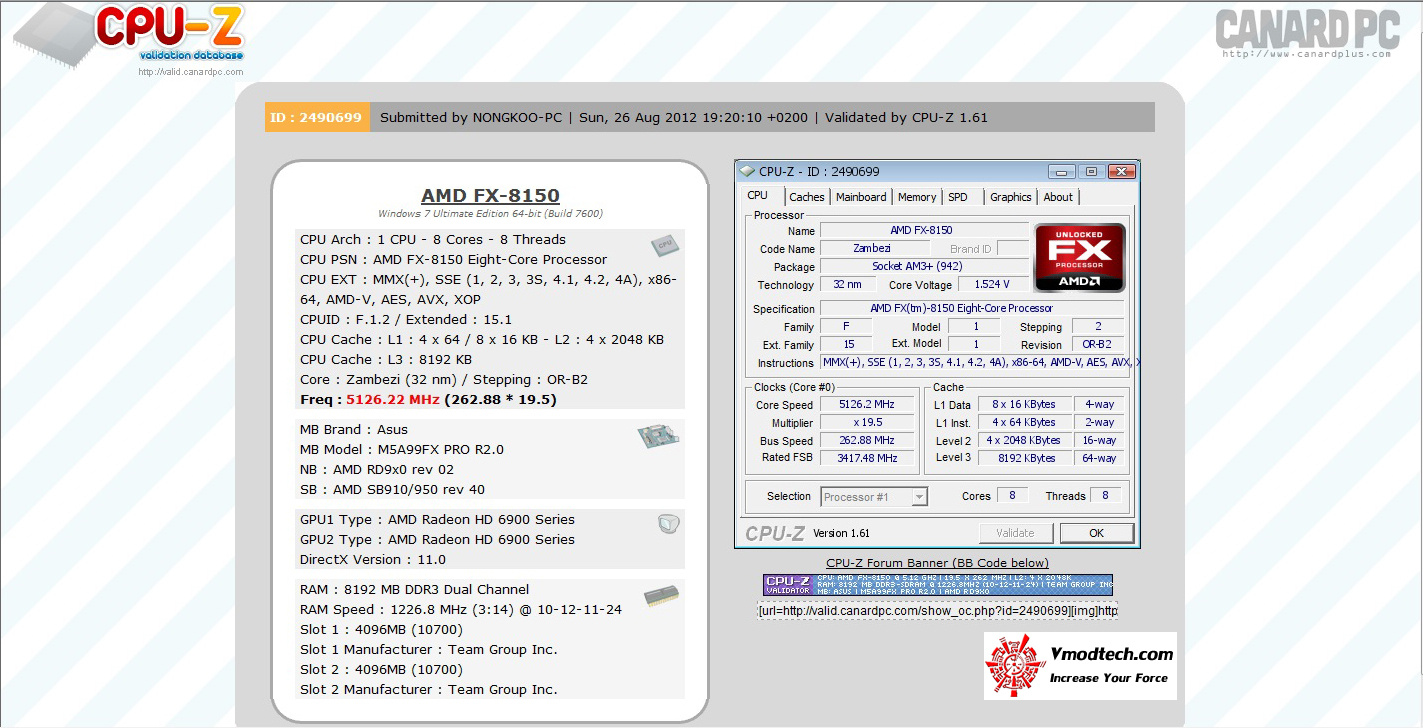Click the Validate button
The height and width of the screenshot is (728, 1423).
1015,533
